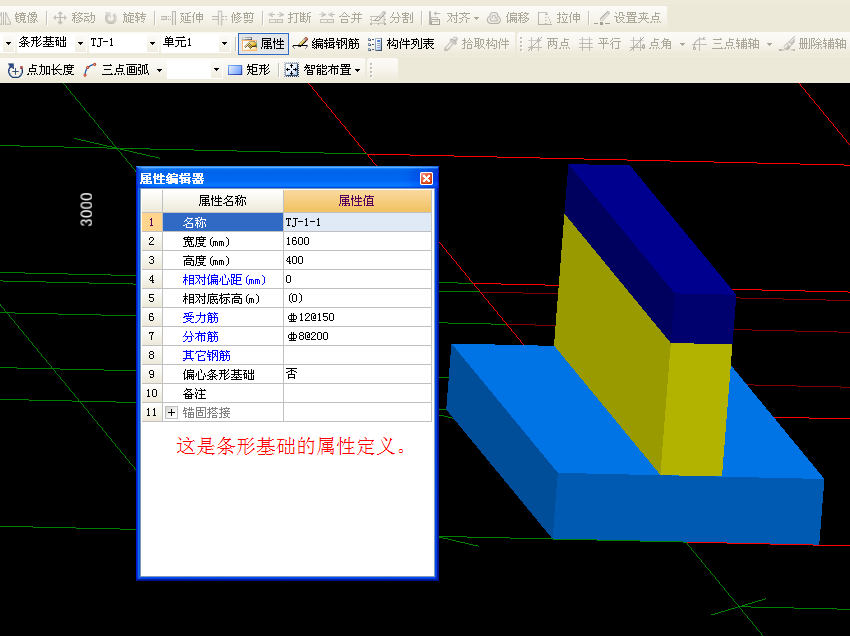Expand the 锚固搭接 tree row
Screen dimensions: 850x636
click(x=171, y=413)
